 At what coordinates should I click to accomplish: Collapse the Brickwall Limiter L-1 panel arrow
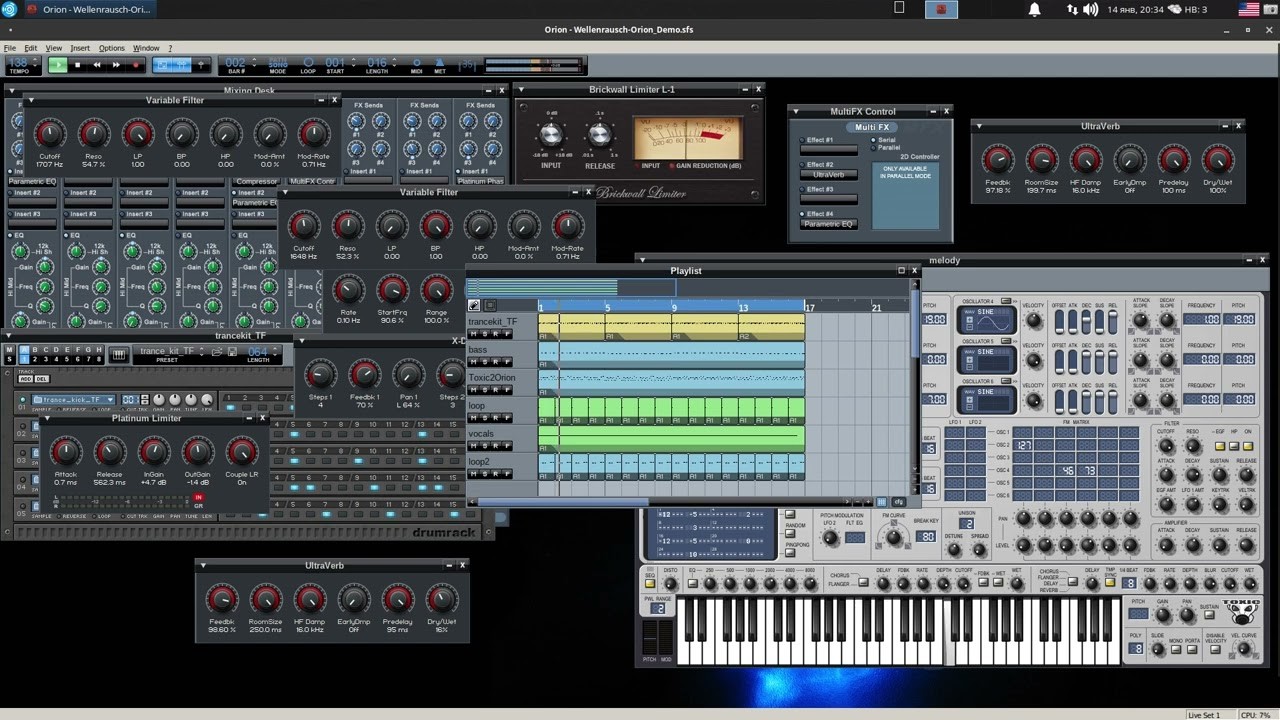[521, 90]
